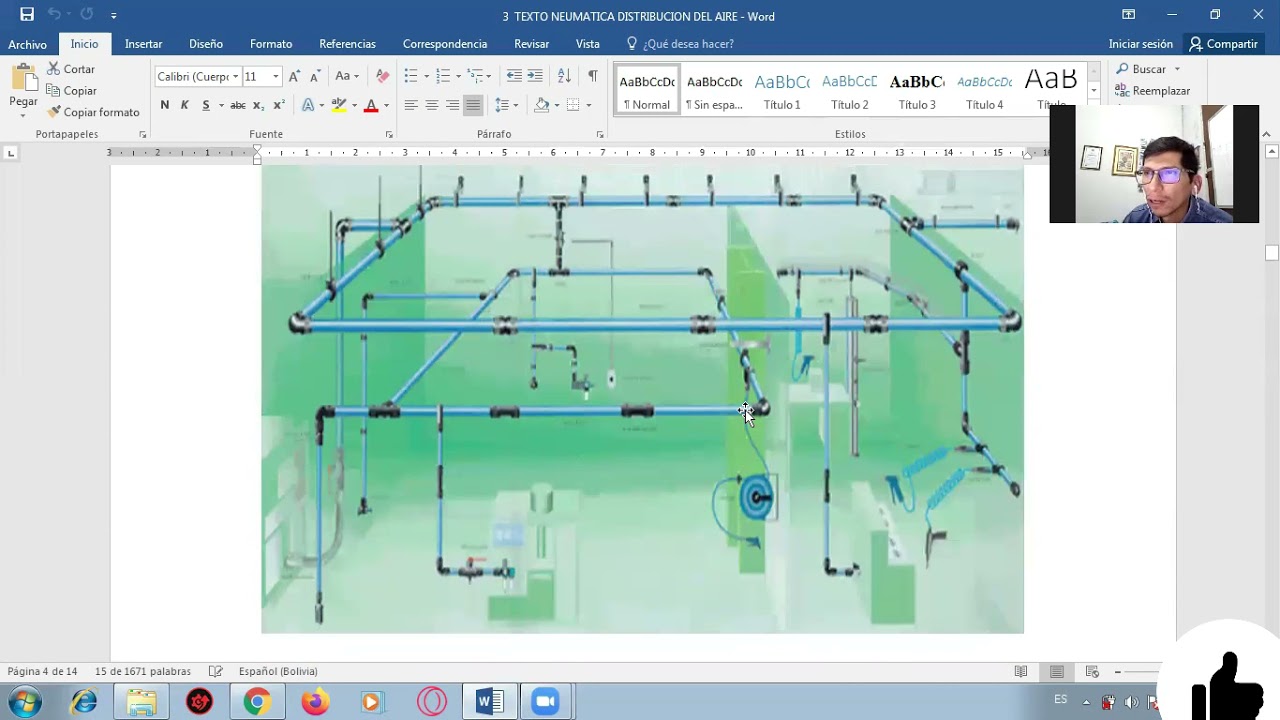Image resolution: width=1280 pixels, height=720 pixels.
Task: Pick the red font color
Action: (371, 105)
